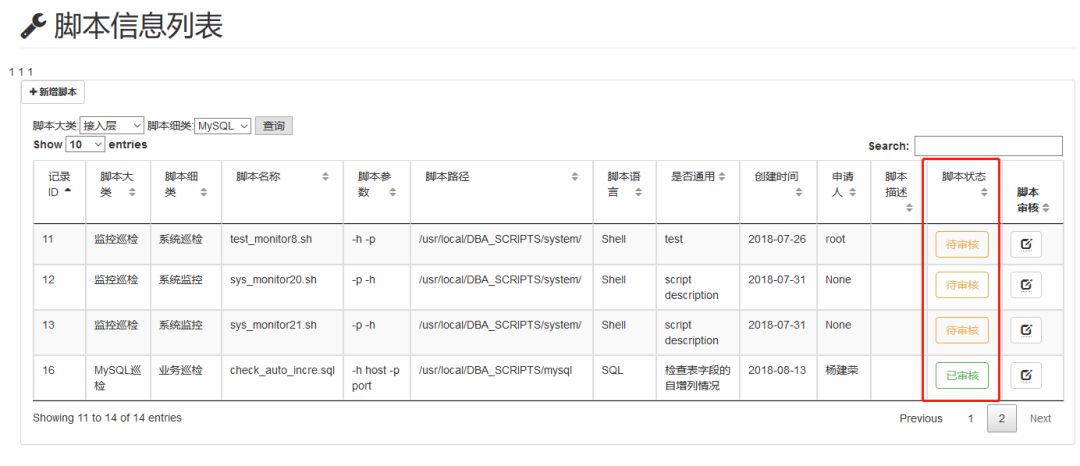Open the audit icon for sys_monitor21.sh
Viewport: 1080px width, 466px height.
click(1026, 329)
